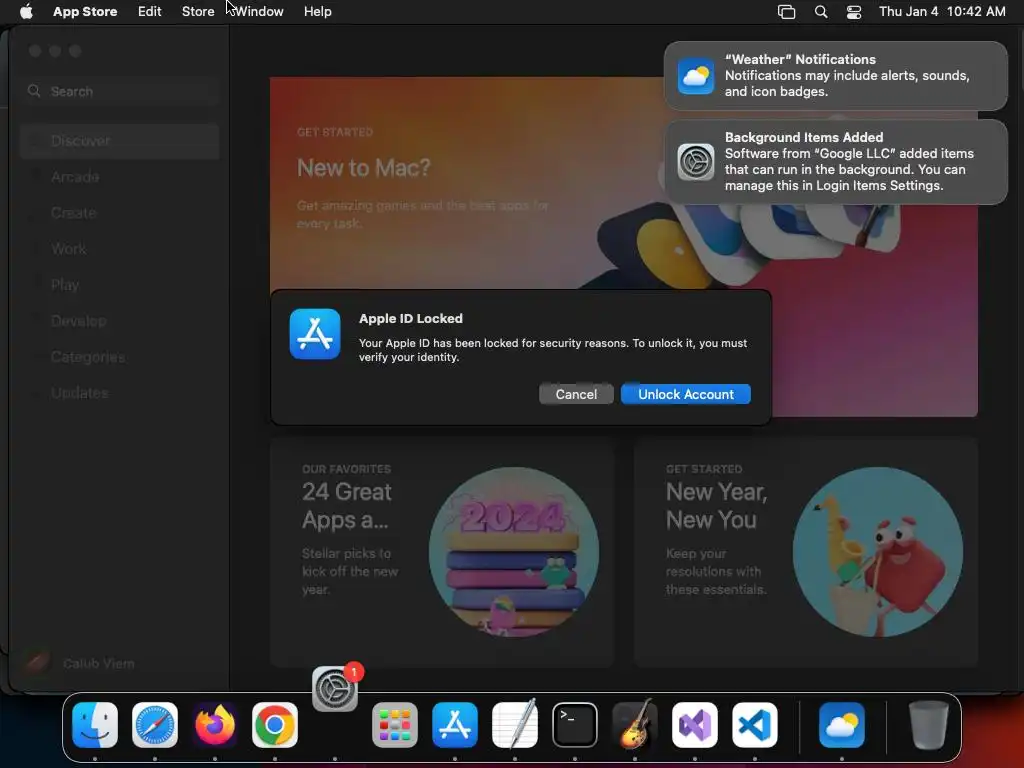Select Discover in the sidebar
Viewport: 1024px width, 768px height.
(120, 141)
